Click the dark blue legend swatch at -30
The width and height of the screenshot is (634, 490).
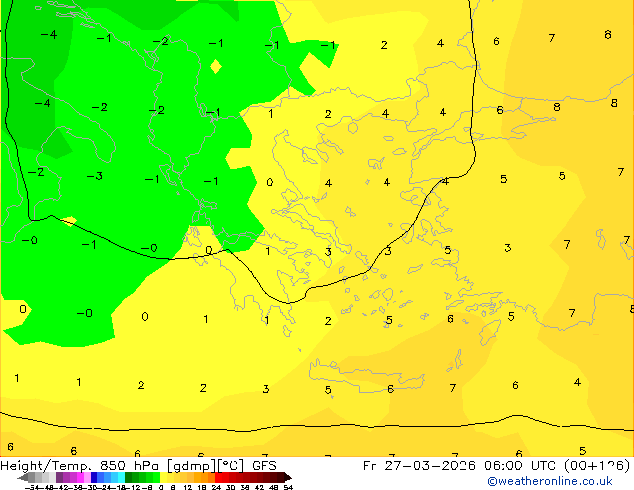click(x=94, y=477)
